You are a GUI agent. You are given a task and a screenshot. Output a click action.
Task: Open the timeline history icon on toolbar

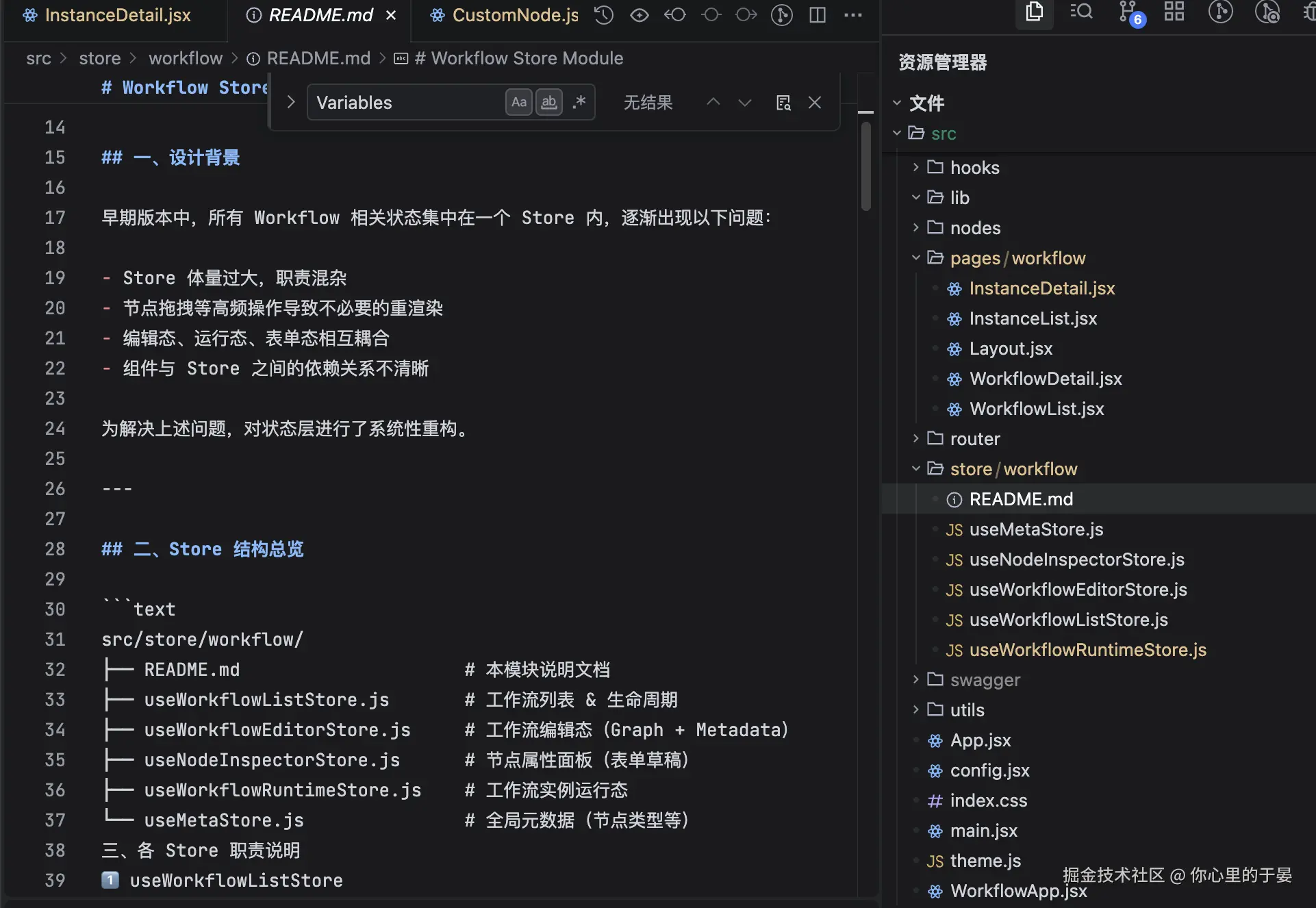coord(603,14)
